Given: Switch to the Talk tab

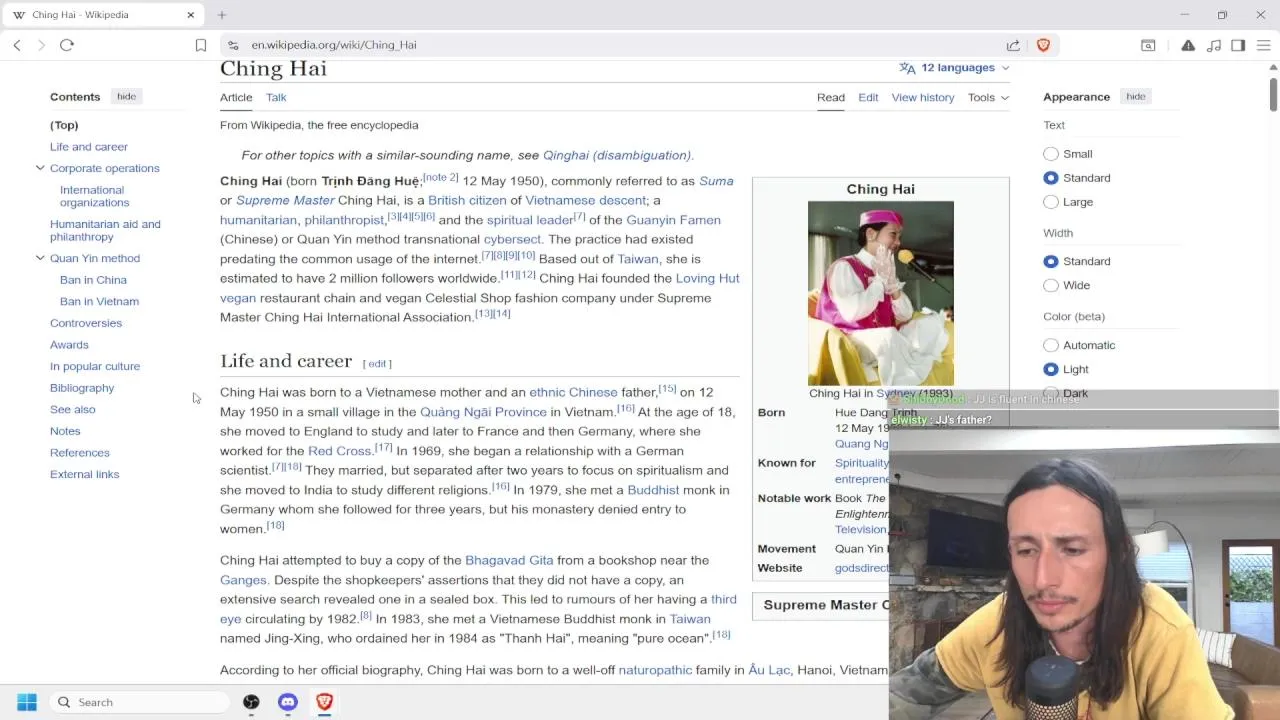Looking at the screenshot, I should click(276, 97).
